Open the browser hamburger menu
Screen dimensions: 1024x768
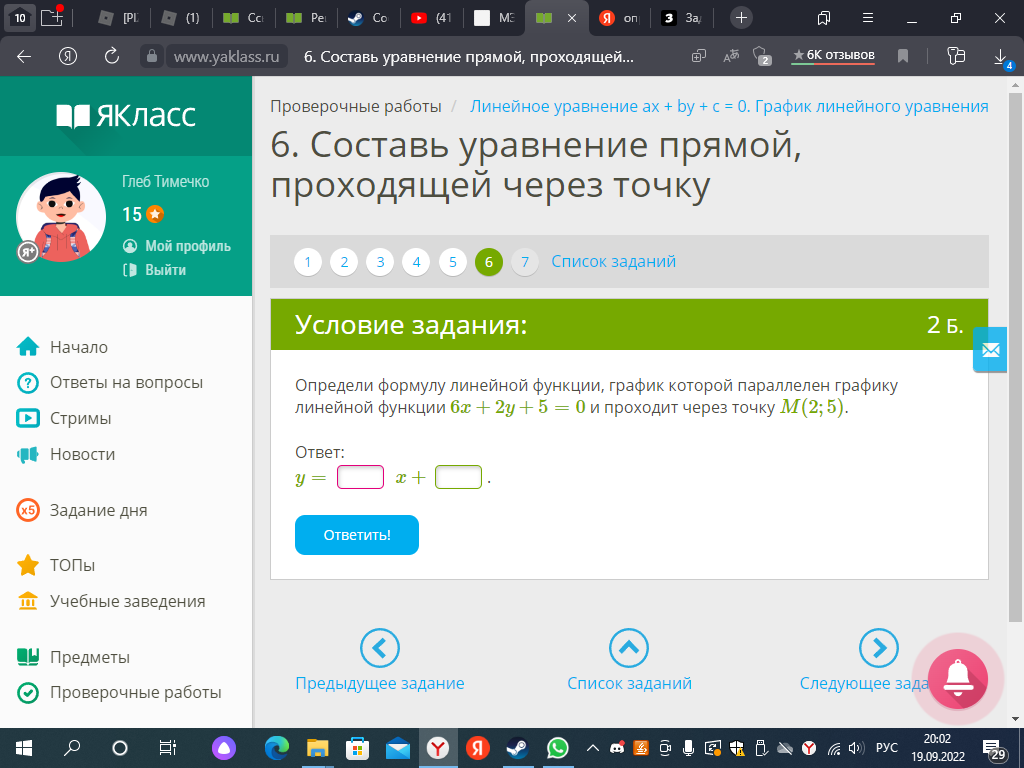click(868, 18)
